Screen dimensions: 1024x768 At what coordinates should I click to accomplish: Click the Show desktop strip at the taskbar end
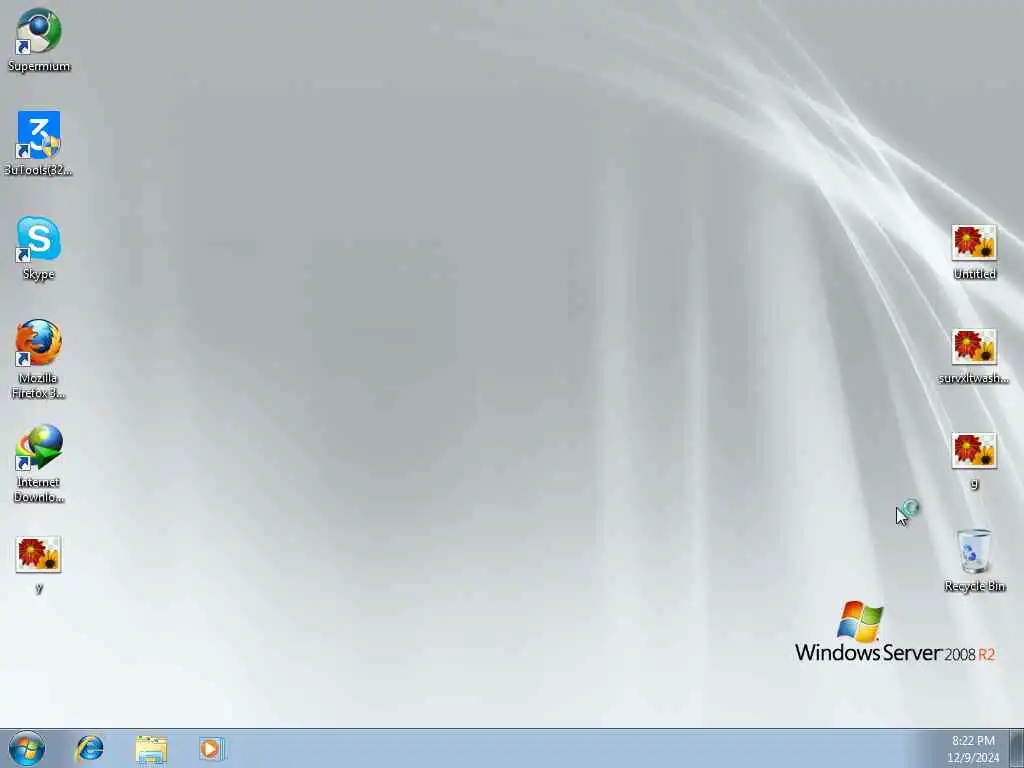[1017, 748]
